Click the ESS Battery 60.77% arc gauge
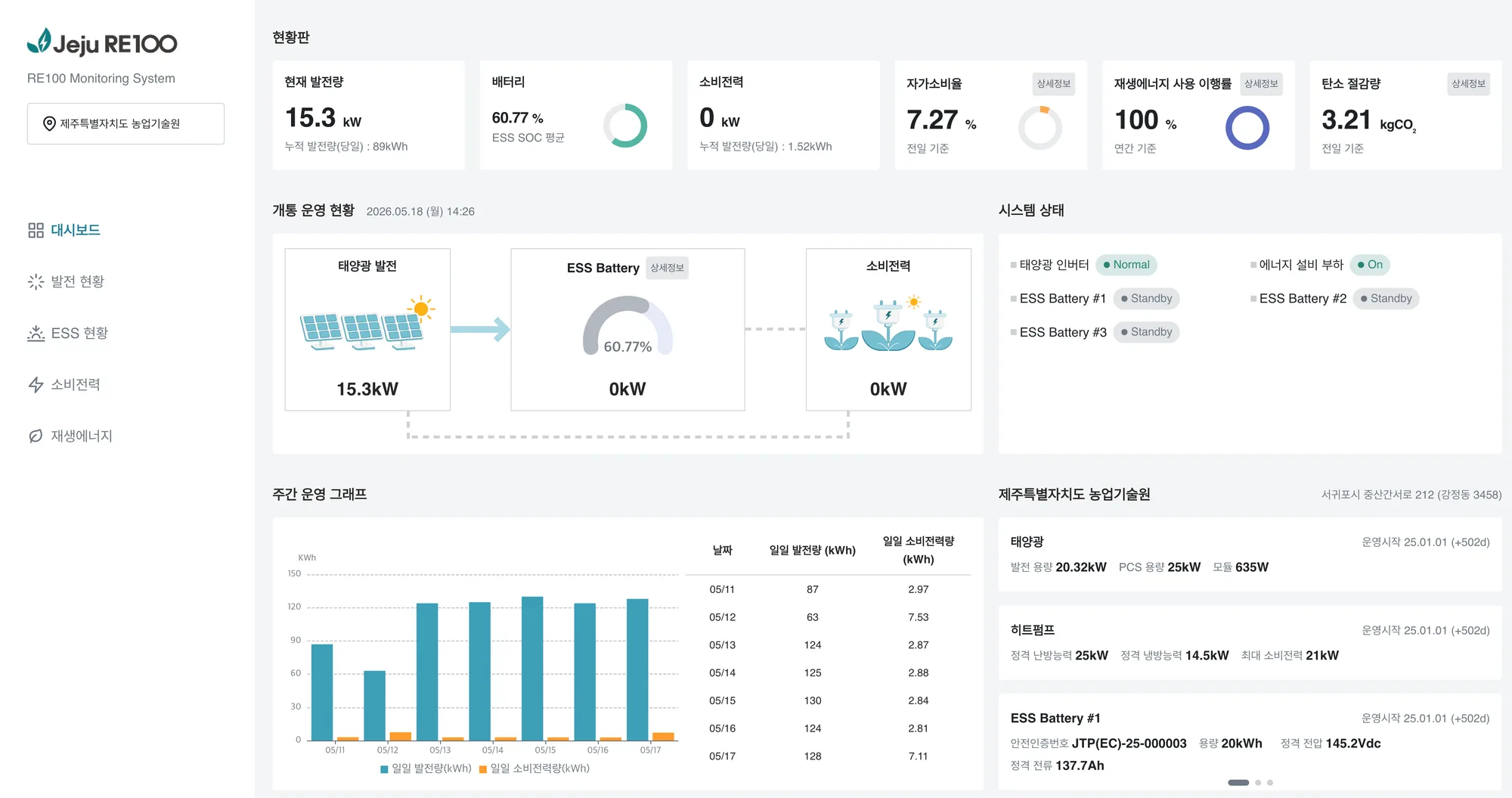The image size is (1512, 798). point(627,325)
